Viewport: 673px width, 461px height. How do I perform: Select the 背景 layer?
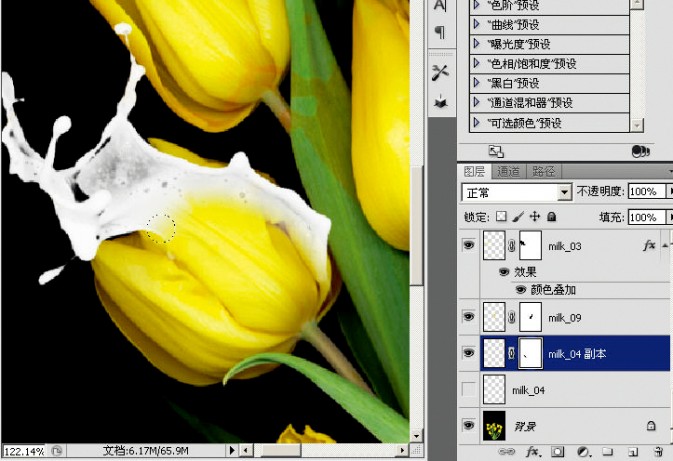coord(575,426)
